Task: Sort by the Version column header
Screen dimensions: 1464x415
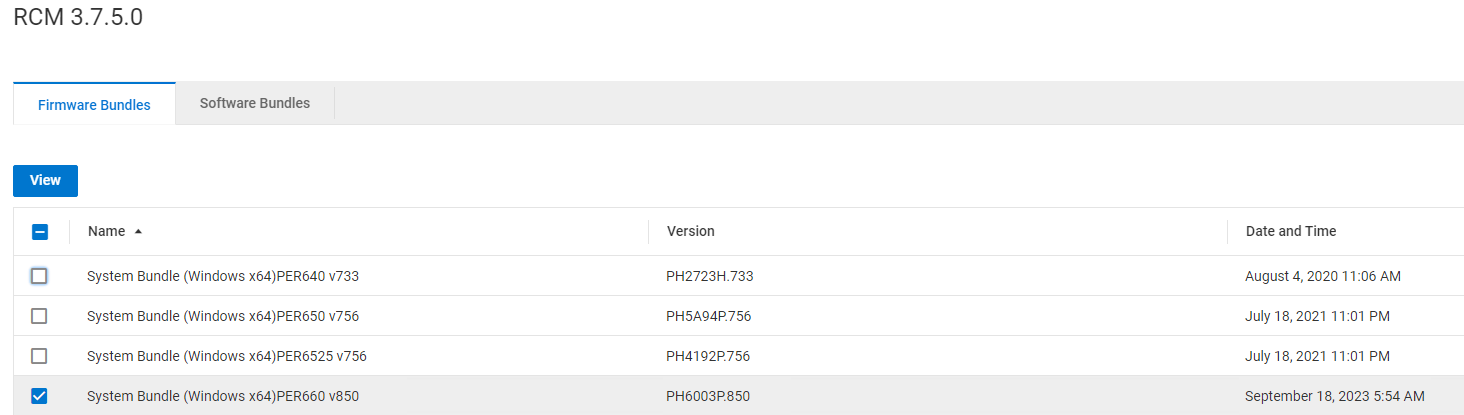Action: (x=690, y=231)
